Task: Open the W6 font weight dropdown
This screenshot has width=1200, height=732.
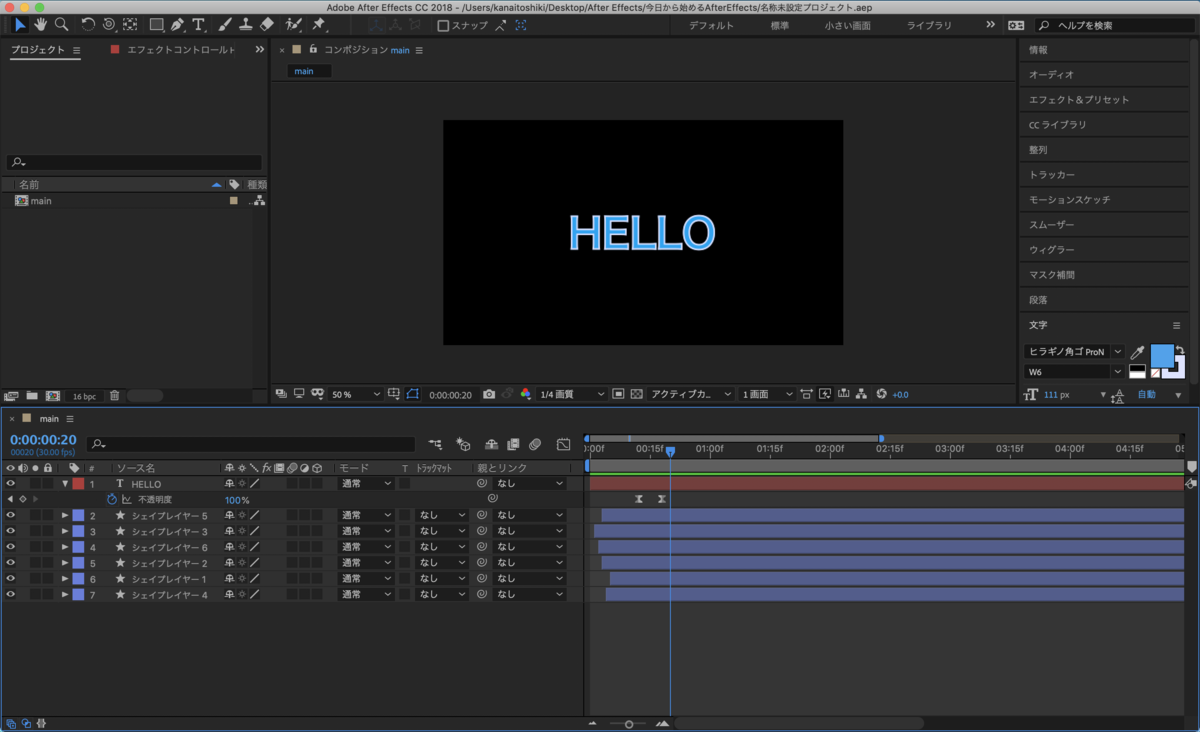Action: [1074, 372]
